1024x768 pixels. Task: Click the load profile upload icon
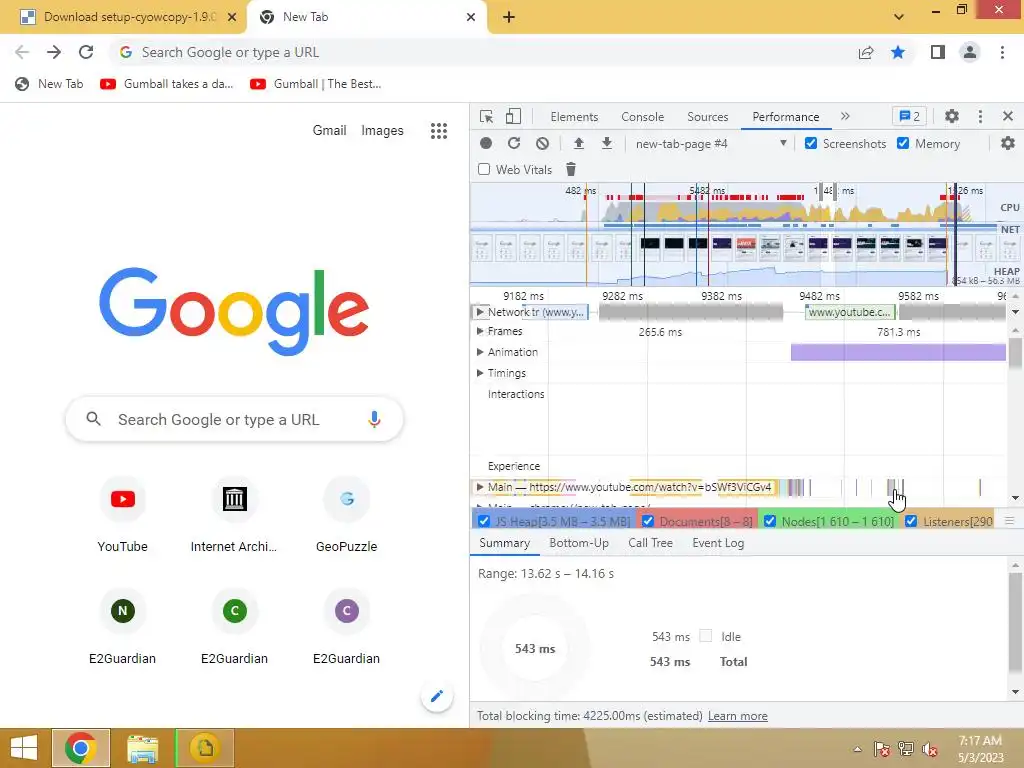click(579, 144)
